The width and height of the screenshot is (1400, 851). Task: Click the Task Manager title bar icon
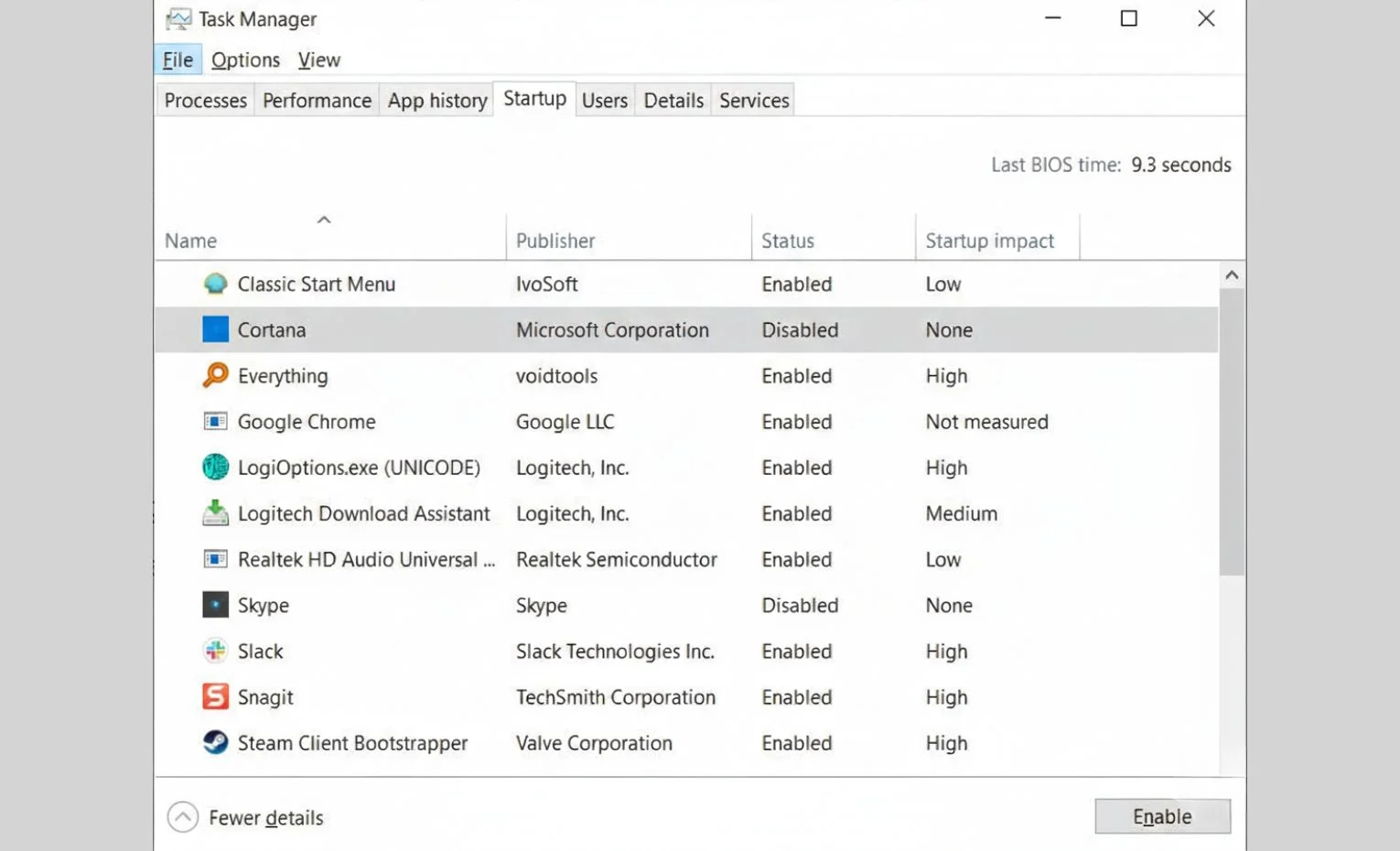(x=178, y=19)
